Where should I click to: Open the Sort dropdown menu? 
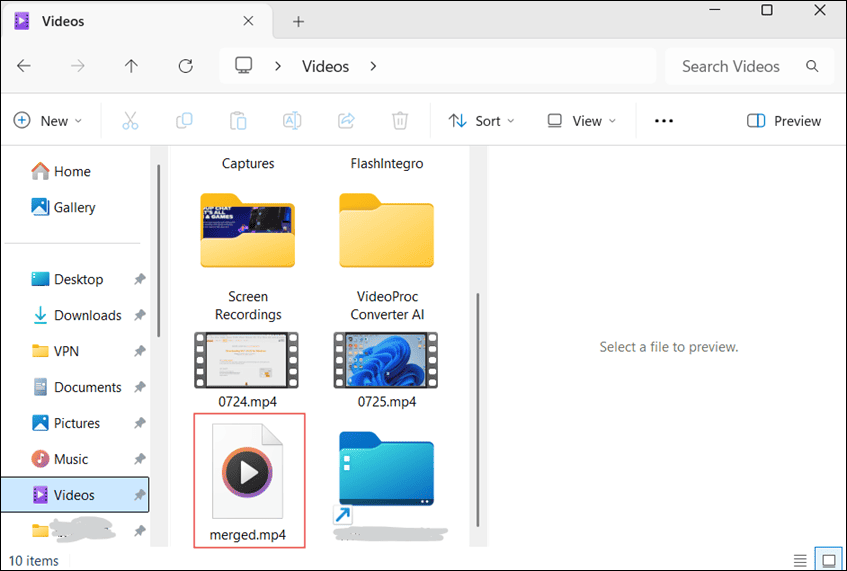[x=481, y=121]
